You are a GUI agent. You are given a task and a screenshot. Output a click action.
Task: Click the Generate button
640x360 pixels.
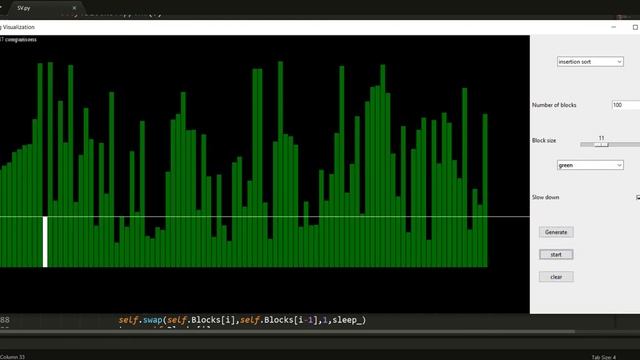click(x=556, y=232)
